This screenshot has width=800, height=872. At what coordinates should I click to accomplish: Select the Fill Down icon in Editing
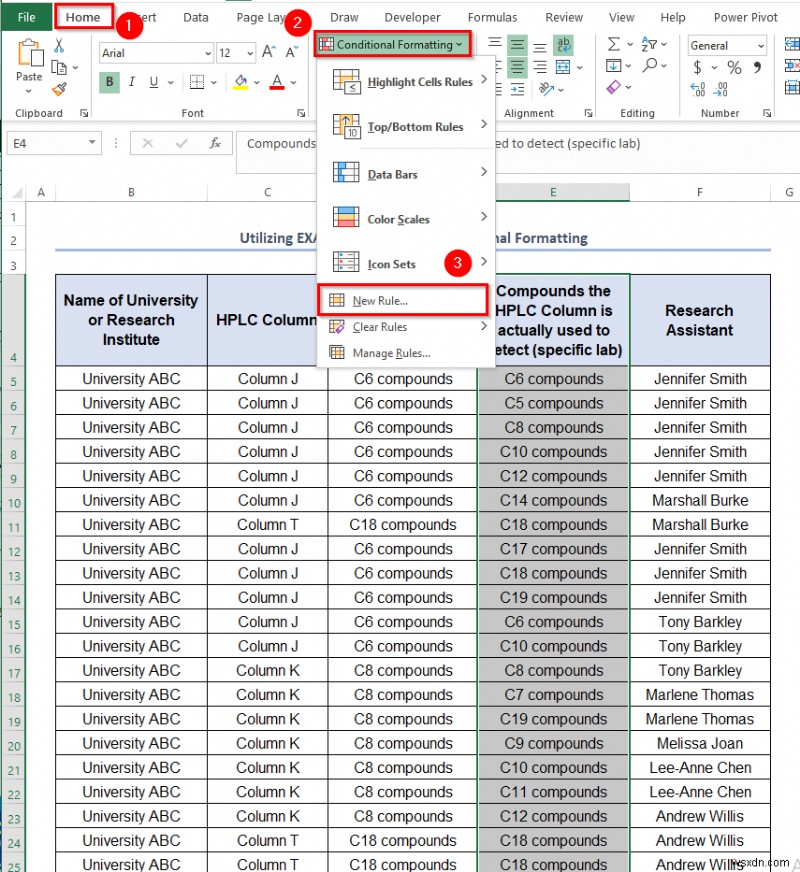point(613,64)
